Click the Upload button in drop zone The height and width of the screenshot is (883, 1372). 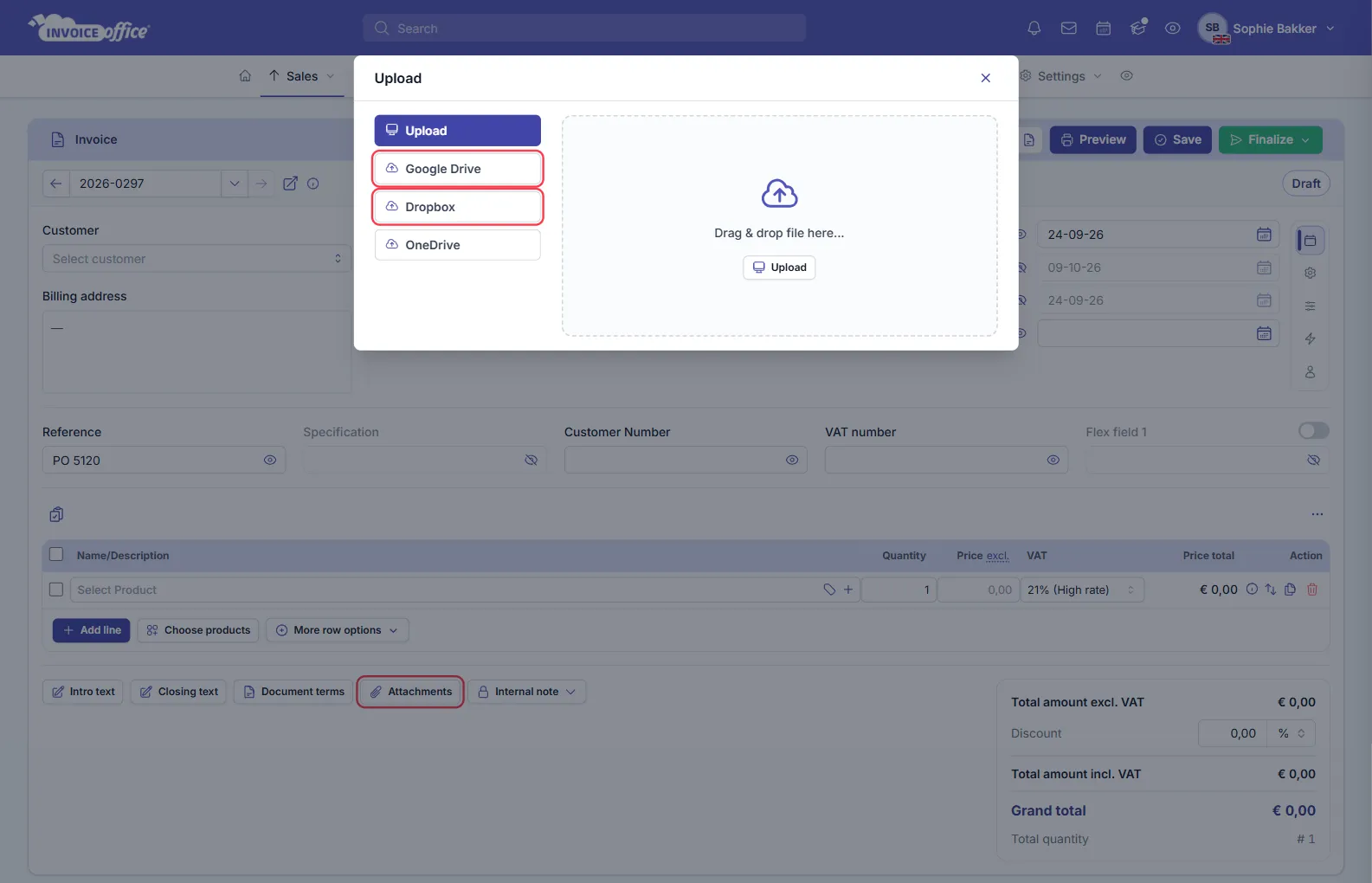779,267
